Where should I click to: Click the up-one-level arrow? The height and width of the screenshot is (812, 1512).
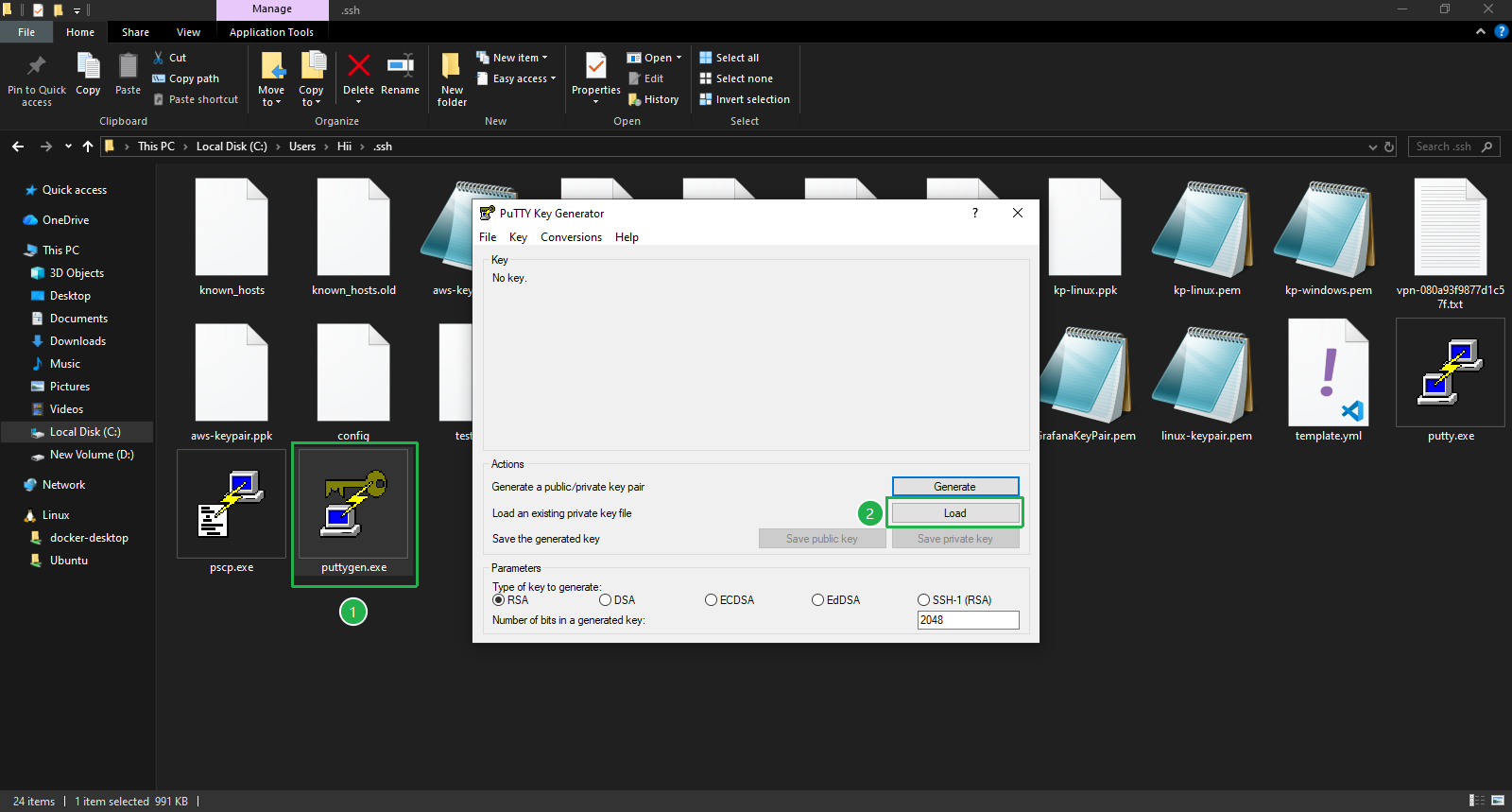[x=88, y=147]
